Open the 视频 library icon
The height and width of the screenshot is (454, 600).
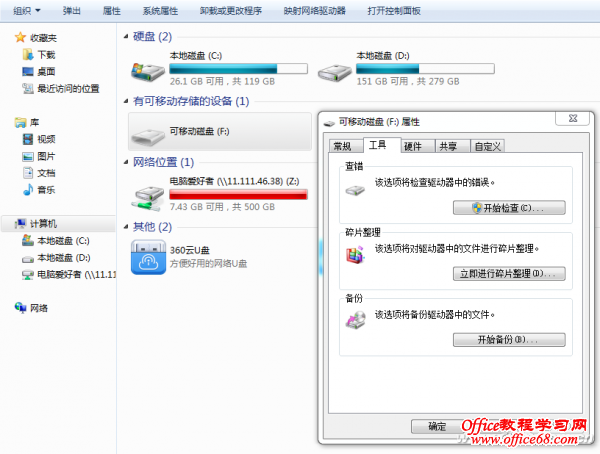tap(28, 139)
